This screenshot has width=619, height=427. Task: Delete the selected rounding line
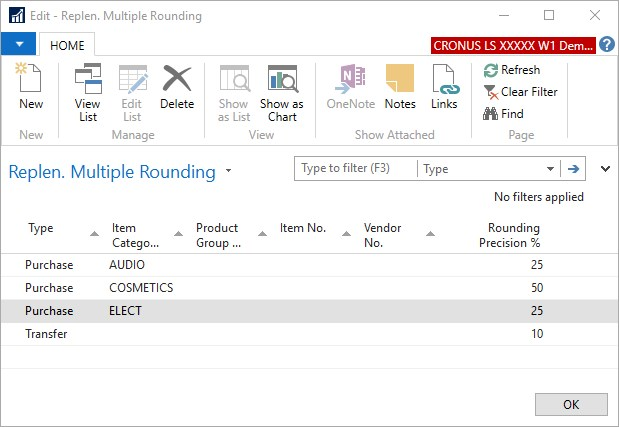177,86
